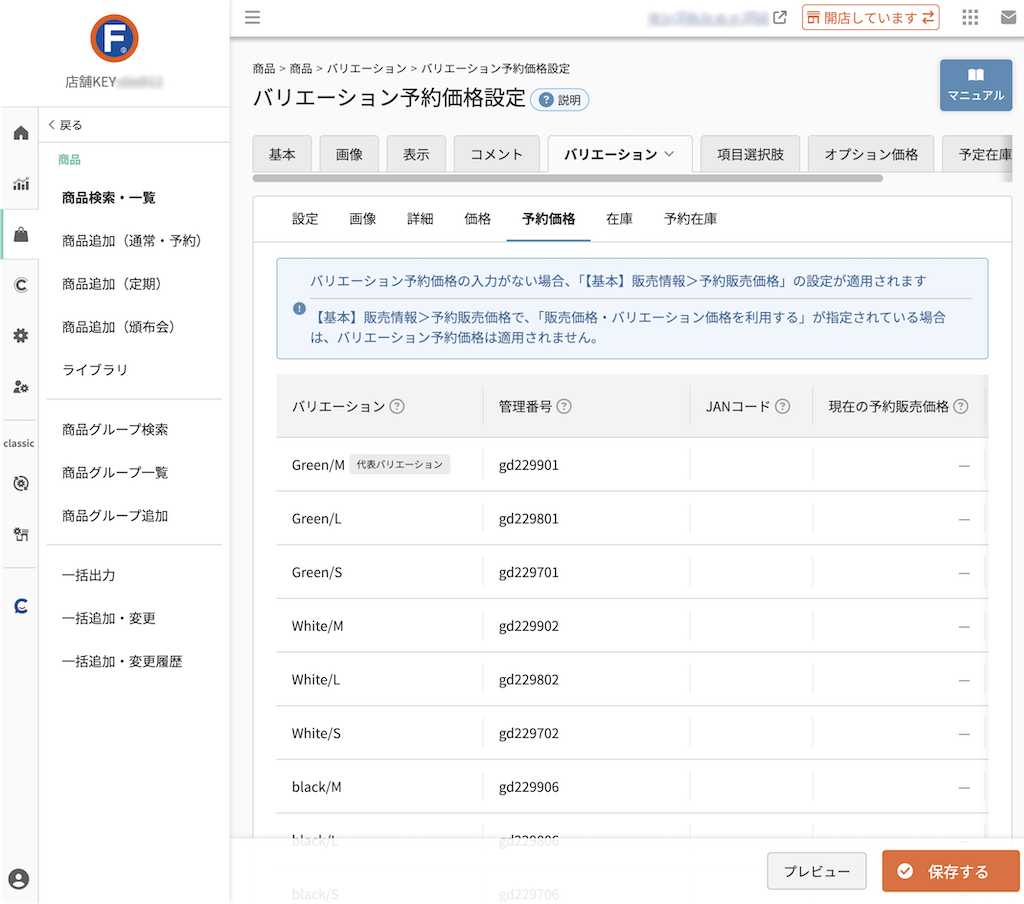Select the 画像 sub-tab under バリエーション
This screenshot has width=1024, height=904.
(x=362, y=219)
